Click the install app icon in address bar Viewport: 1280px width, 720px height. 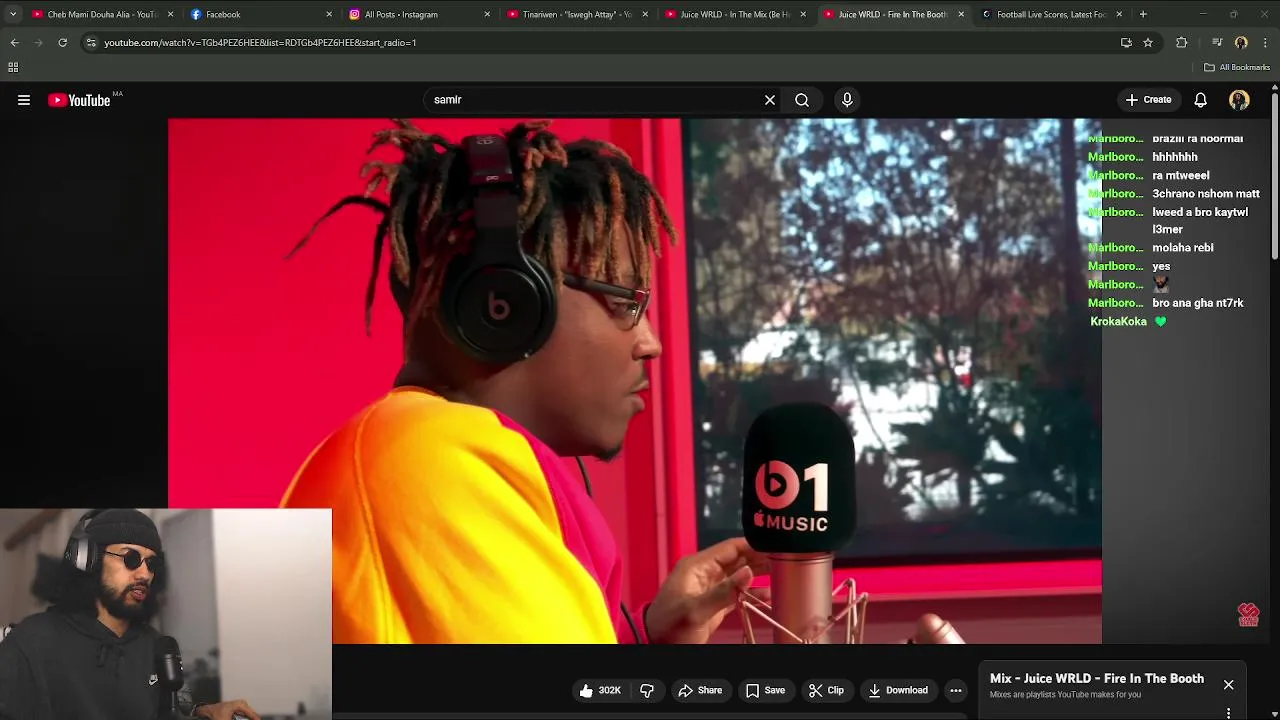pos(1126,42)
